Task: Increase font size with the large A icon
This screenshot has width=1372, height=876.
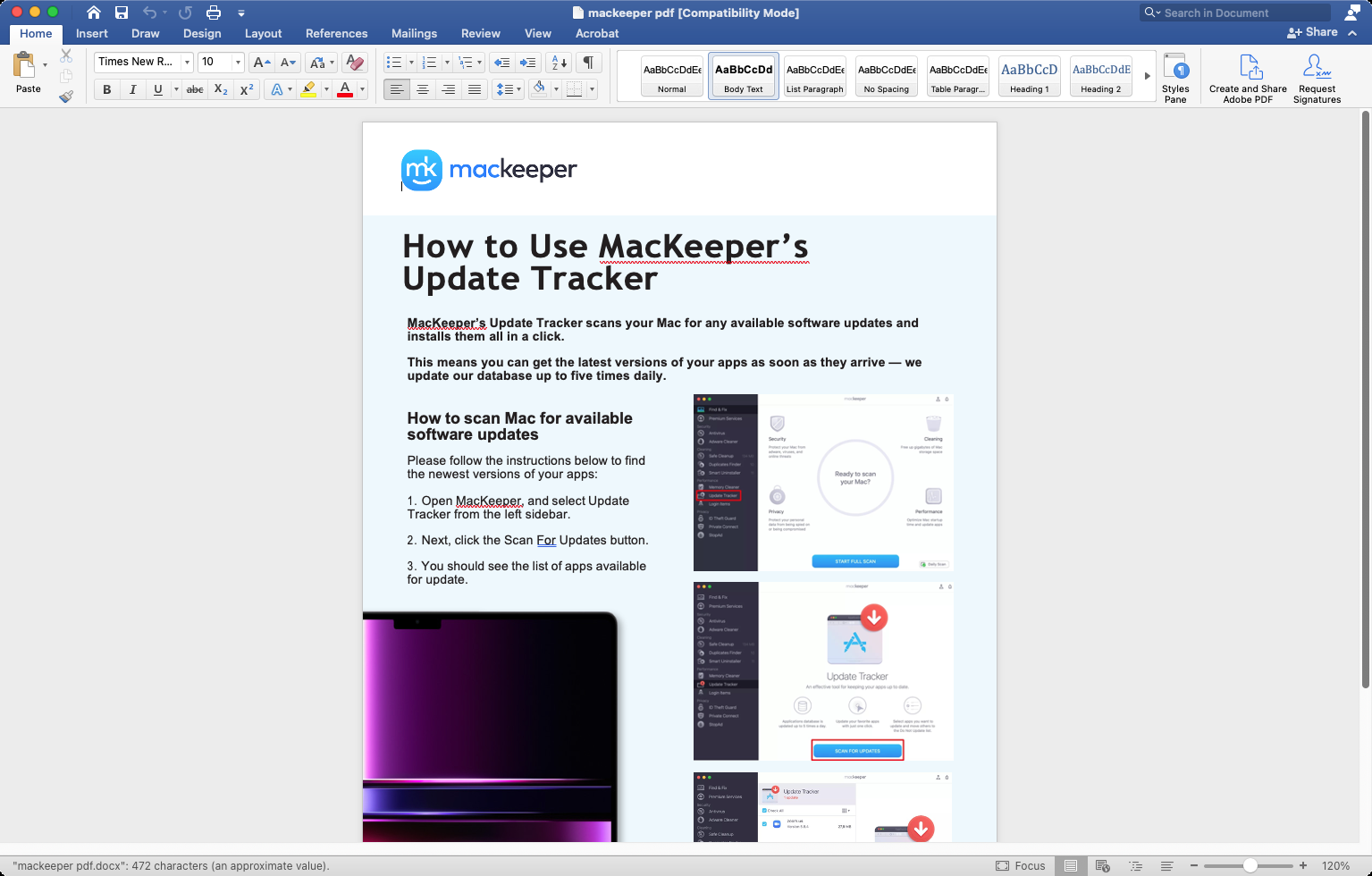Action: 262,62
